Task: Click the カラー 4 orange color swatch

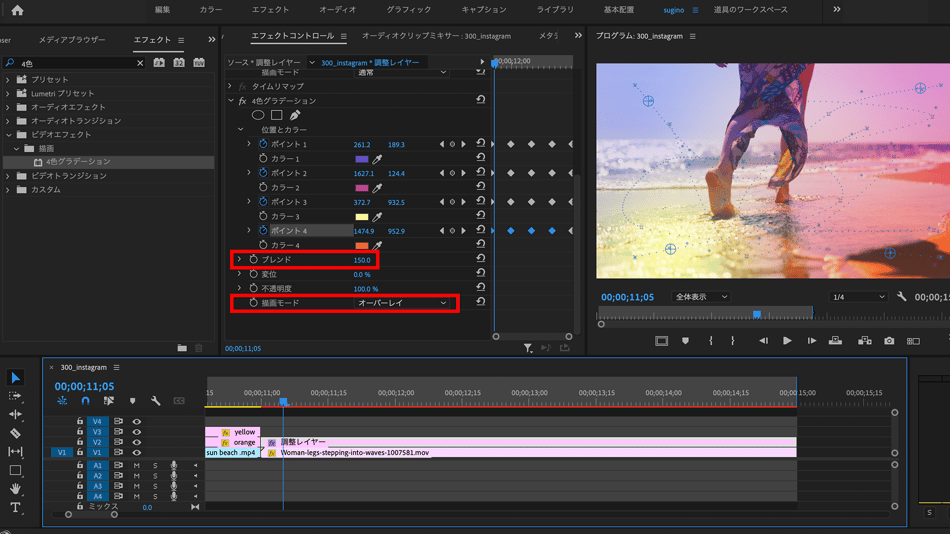Action: pos(362,246)
